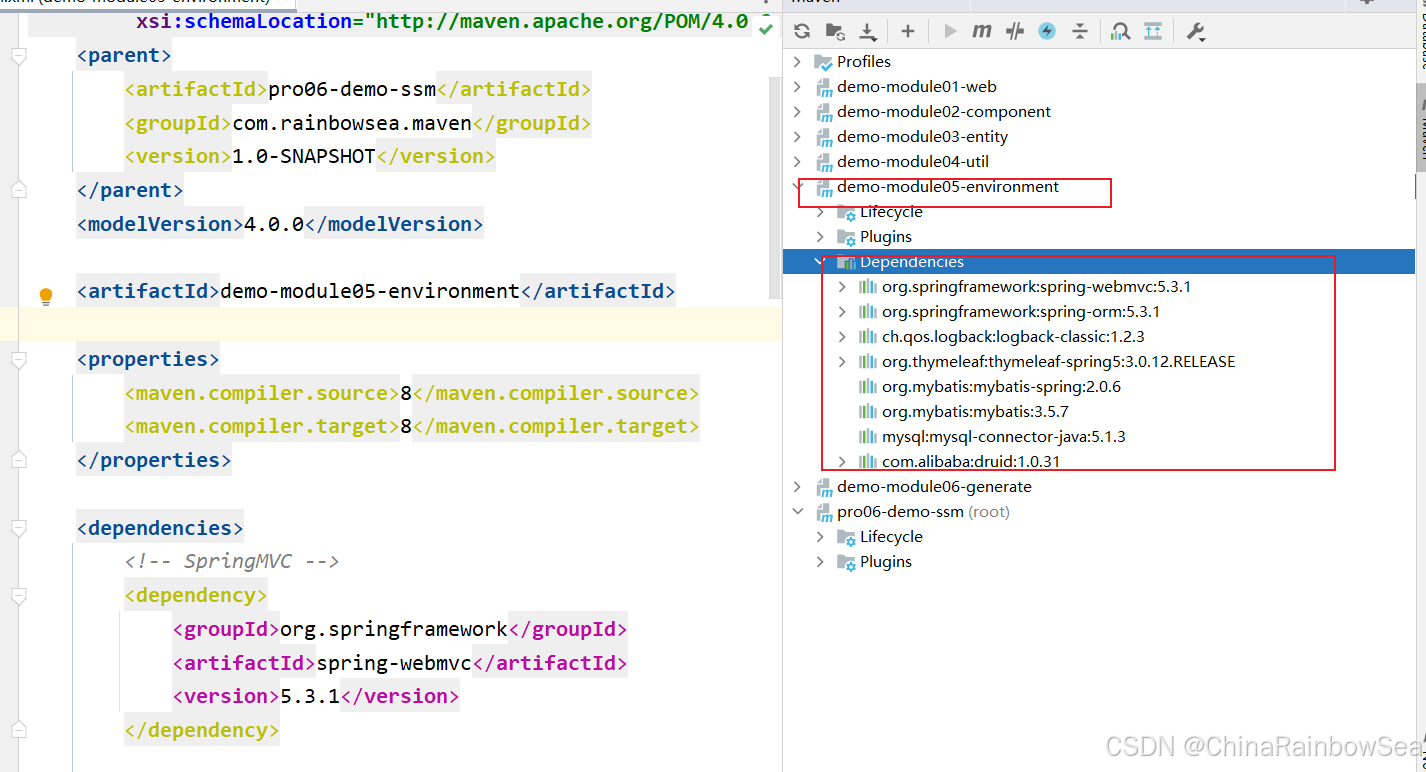Download sources and documentation icon
This screenshot has height=772, width=1426.
[868, 31]
